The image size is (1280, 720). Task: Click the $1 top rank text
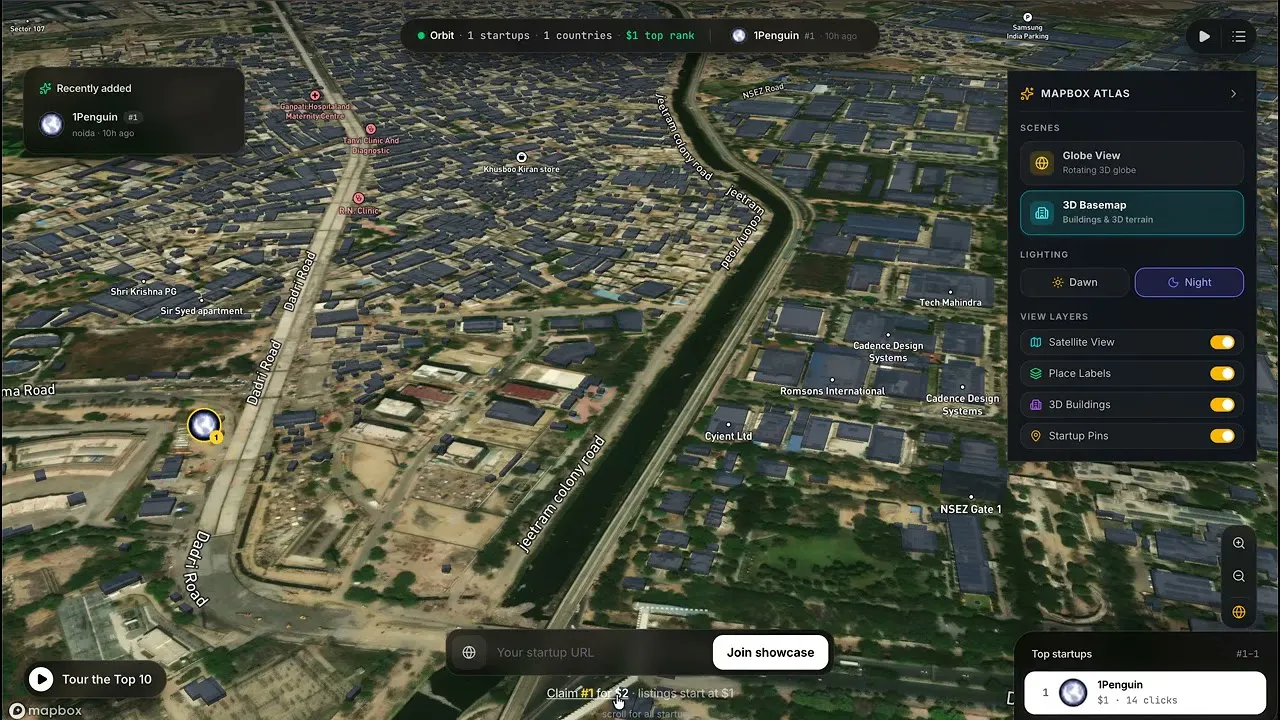pos(660,36)
